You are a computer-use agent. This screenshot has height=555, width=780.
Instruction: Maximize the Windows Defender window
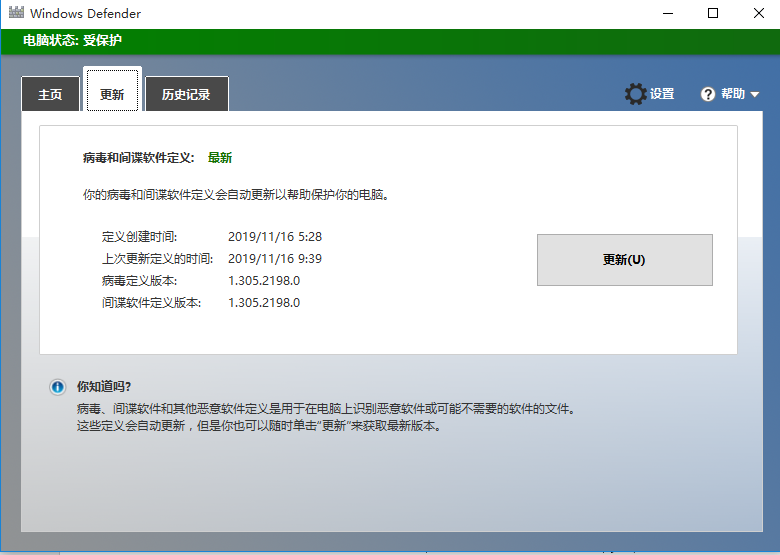point(713,13)
